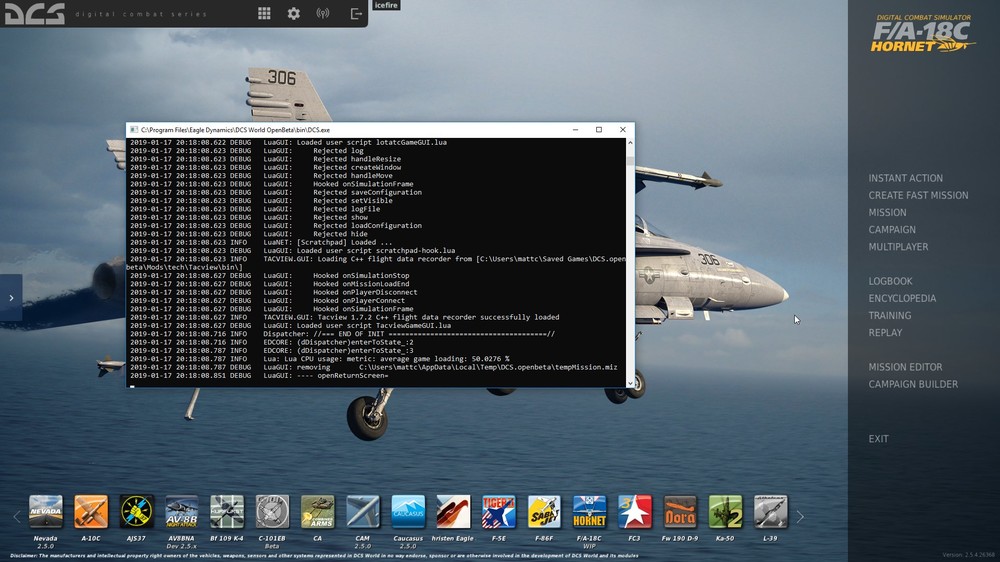
Task: Select the Nevada terrain module icon
Action: [45, 512]
